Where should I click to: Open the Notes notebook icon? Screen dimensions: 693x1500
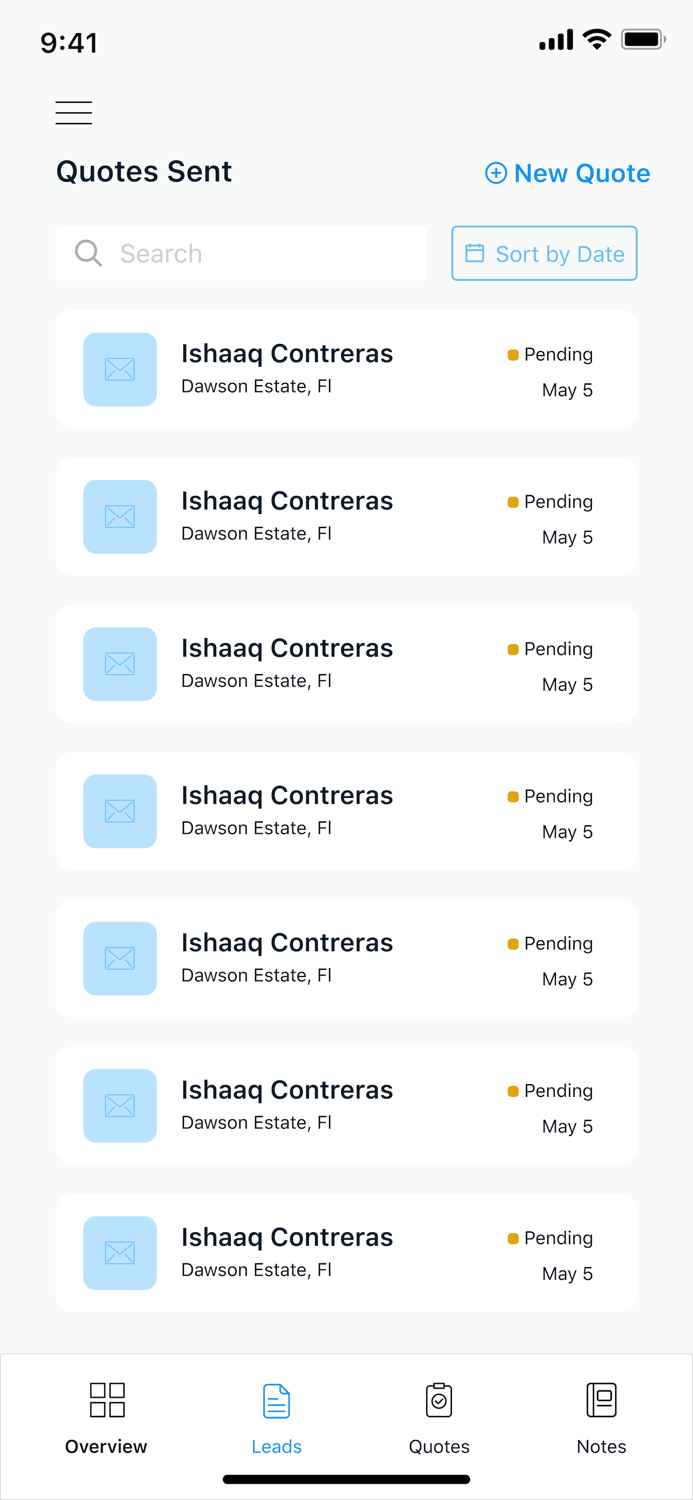pos(601,1399)
